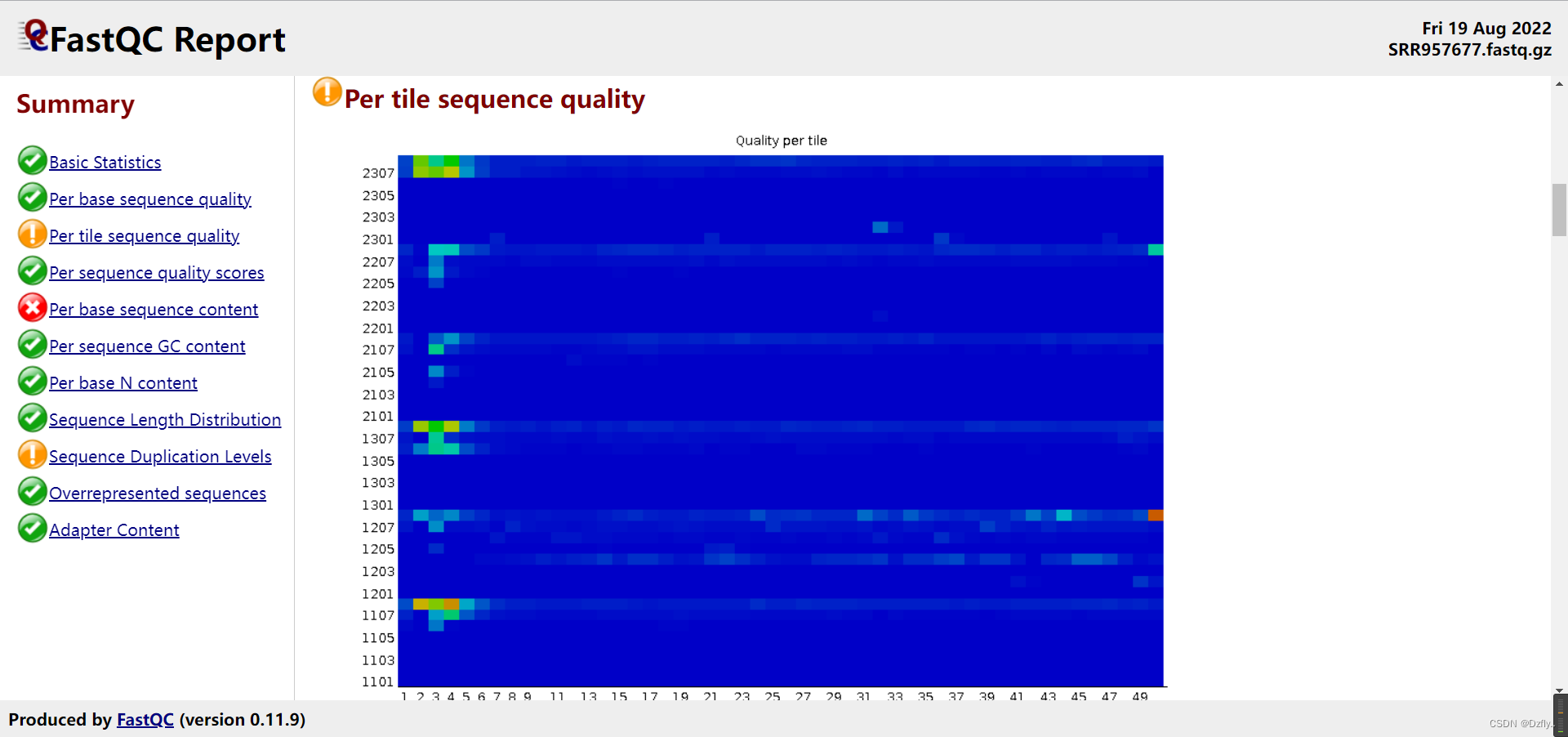Image resolution: width=1568 pixels, height=737 pixels.
Task: Click the scrollbar up arrow
Action: coord(1559,83)
